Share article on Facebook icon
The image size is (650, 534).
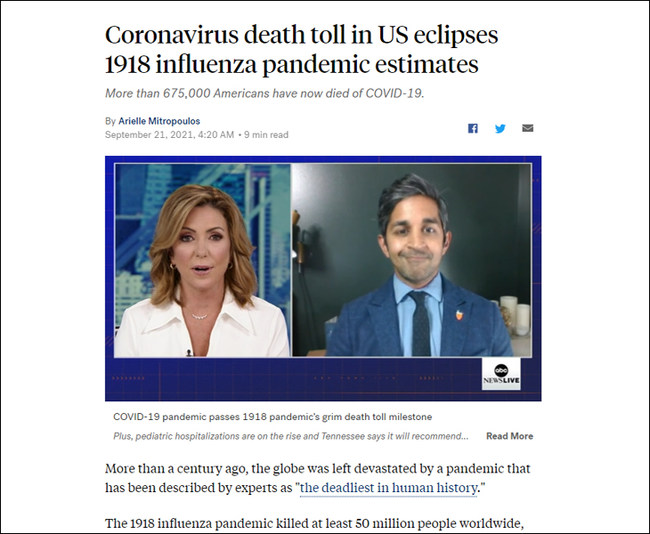click(473, 129)
